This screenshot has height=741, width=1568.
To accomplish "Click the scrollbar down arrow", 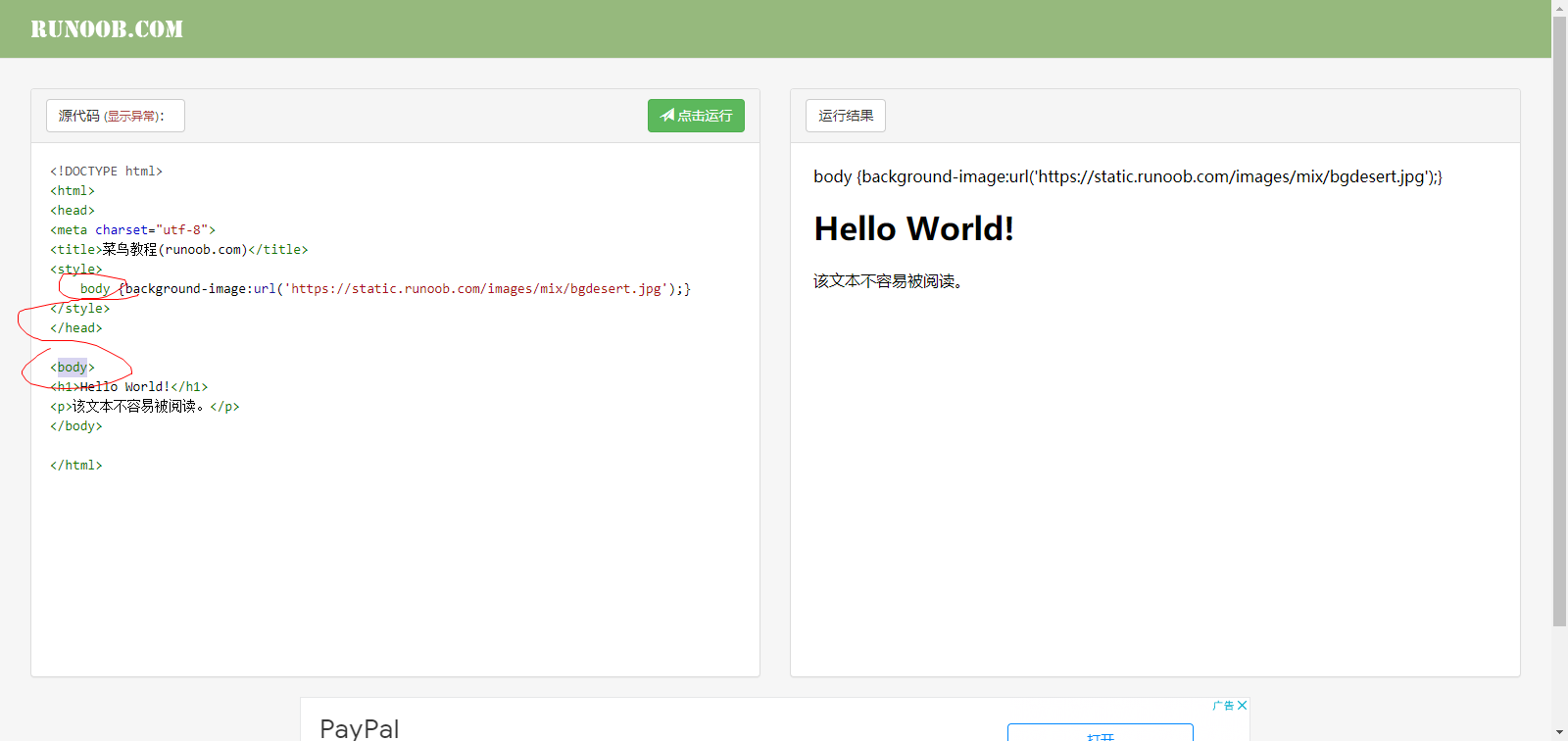I will click(x=1559, y=733).
